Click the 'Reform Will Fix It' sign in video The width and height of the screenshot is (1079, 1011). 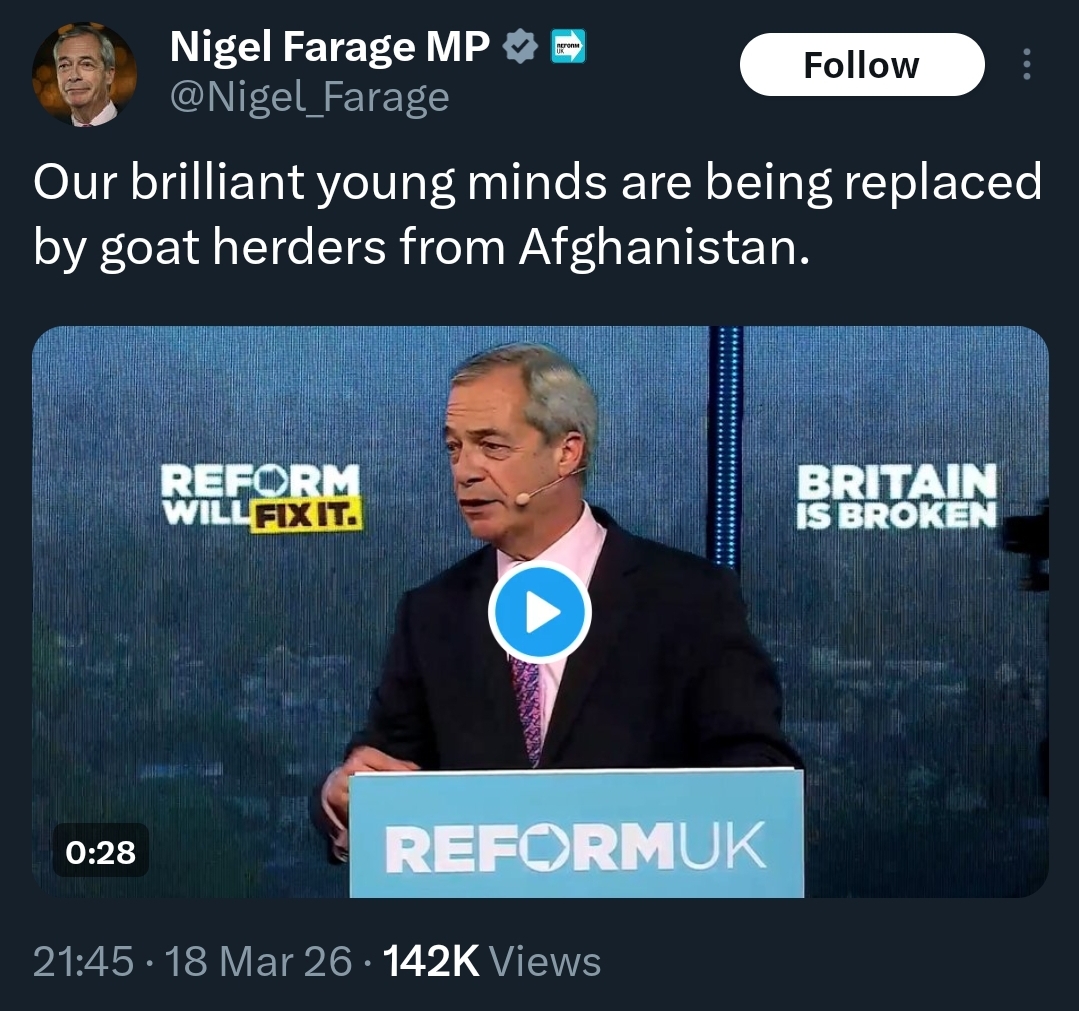click(x=260, y=496)
